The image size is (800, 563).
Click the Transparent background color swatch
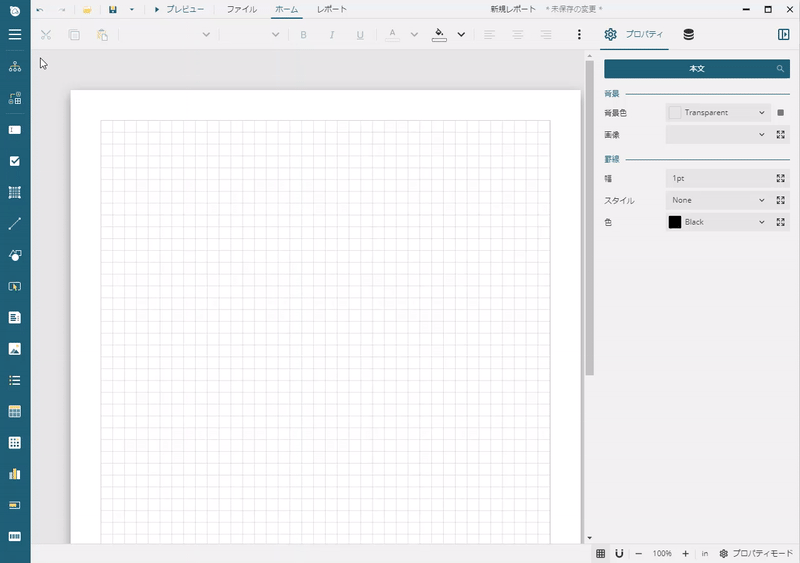coord(674,112)
